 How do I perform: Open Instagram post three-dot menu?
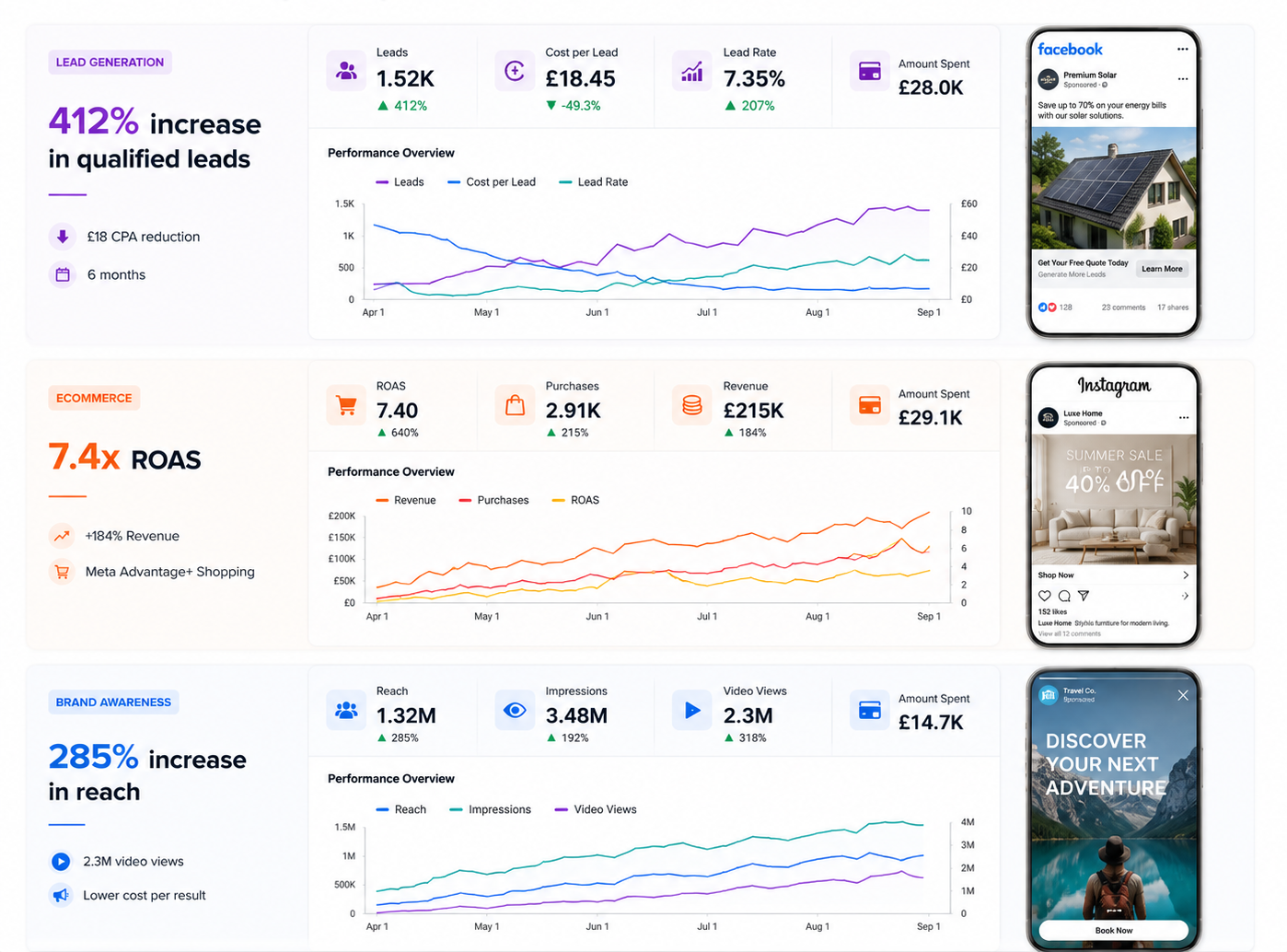tap(1184, 418)
